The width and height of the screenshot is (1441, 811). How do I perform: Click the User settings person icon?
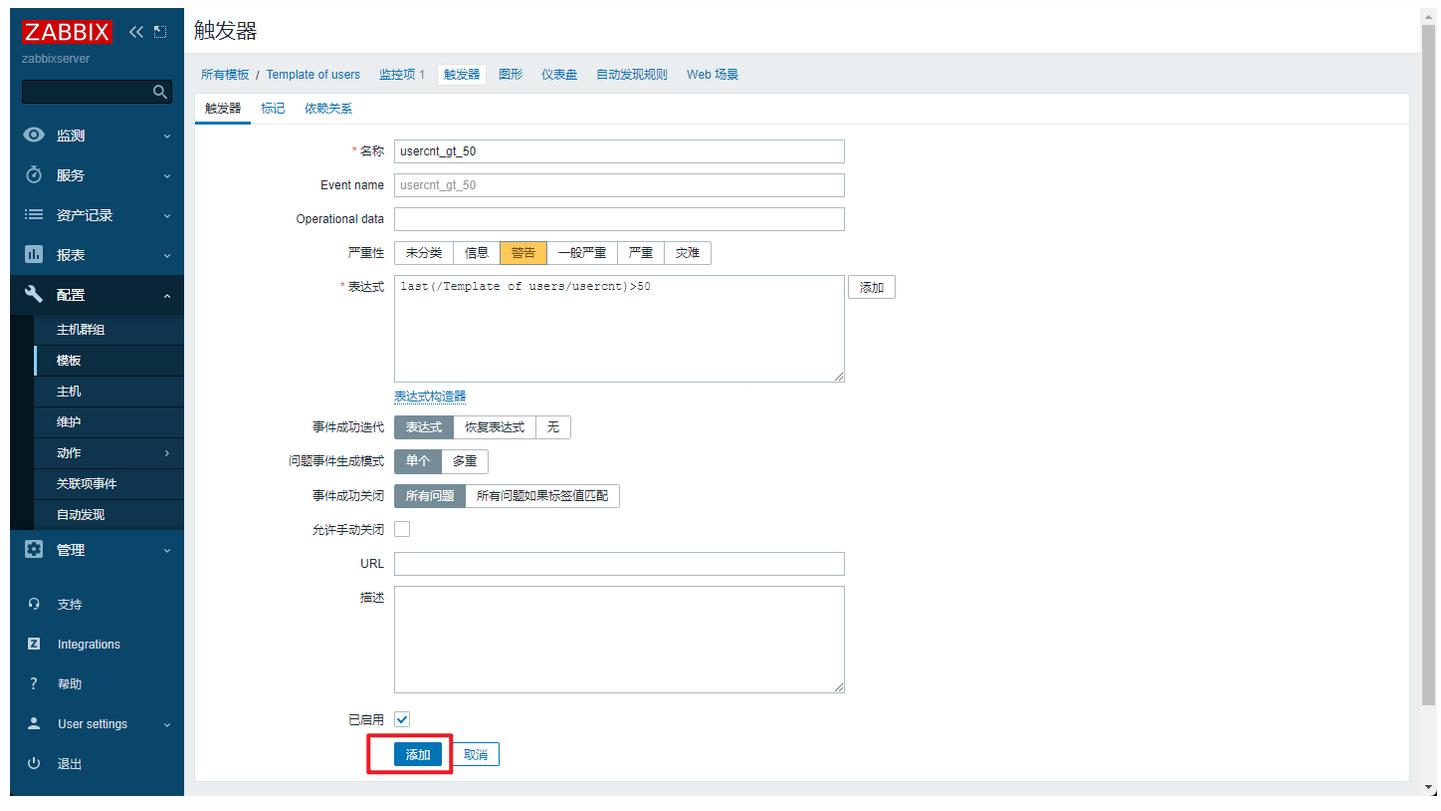[34, 723]
